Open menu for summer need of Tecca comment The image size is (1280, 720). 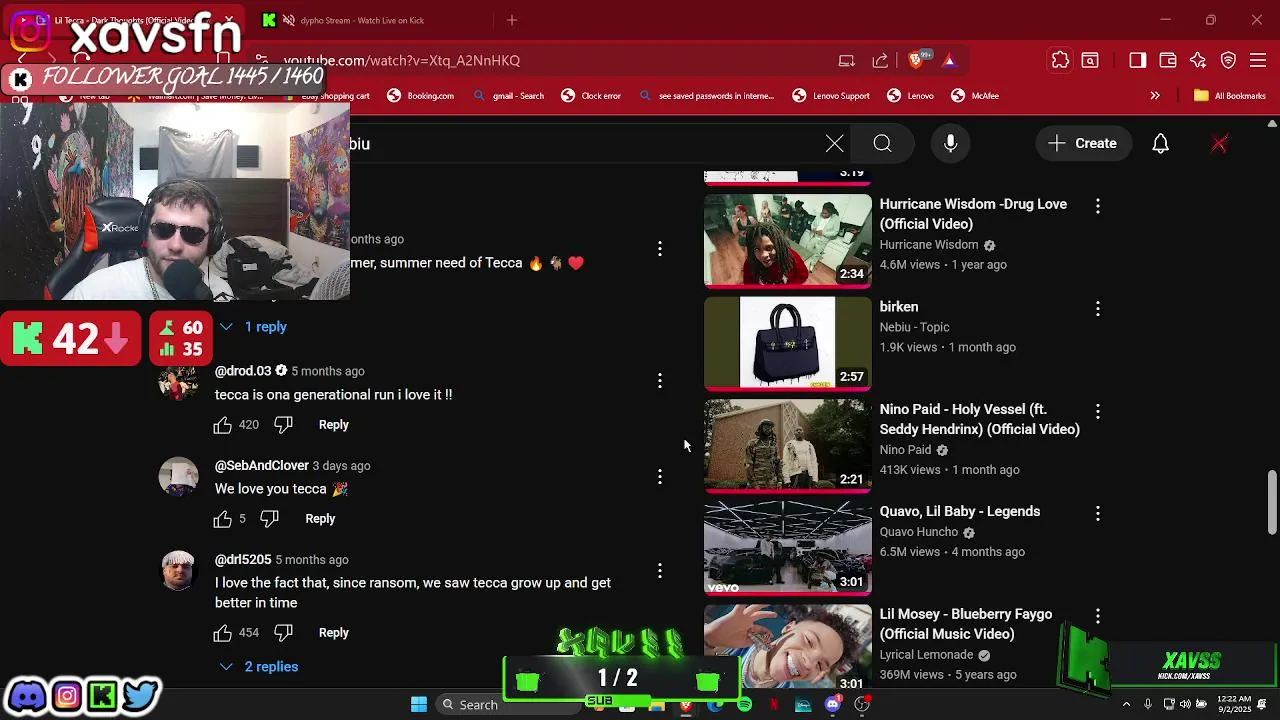pos(660,248)
